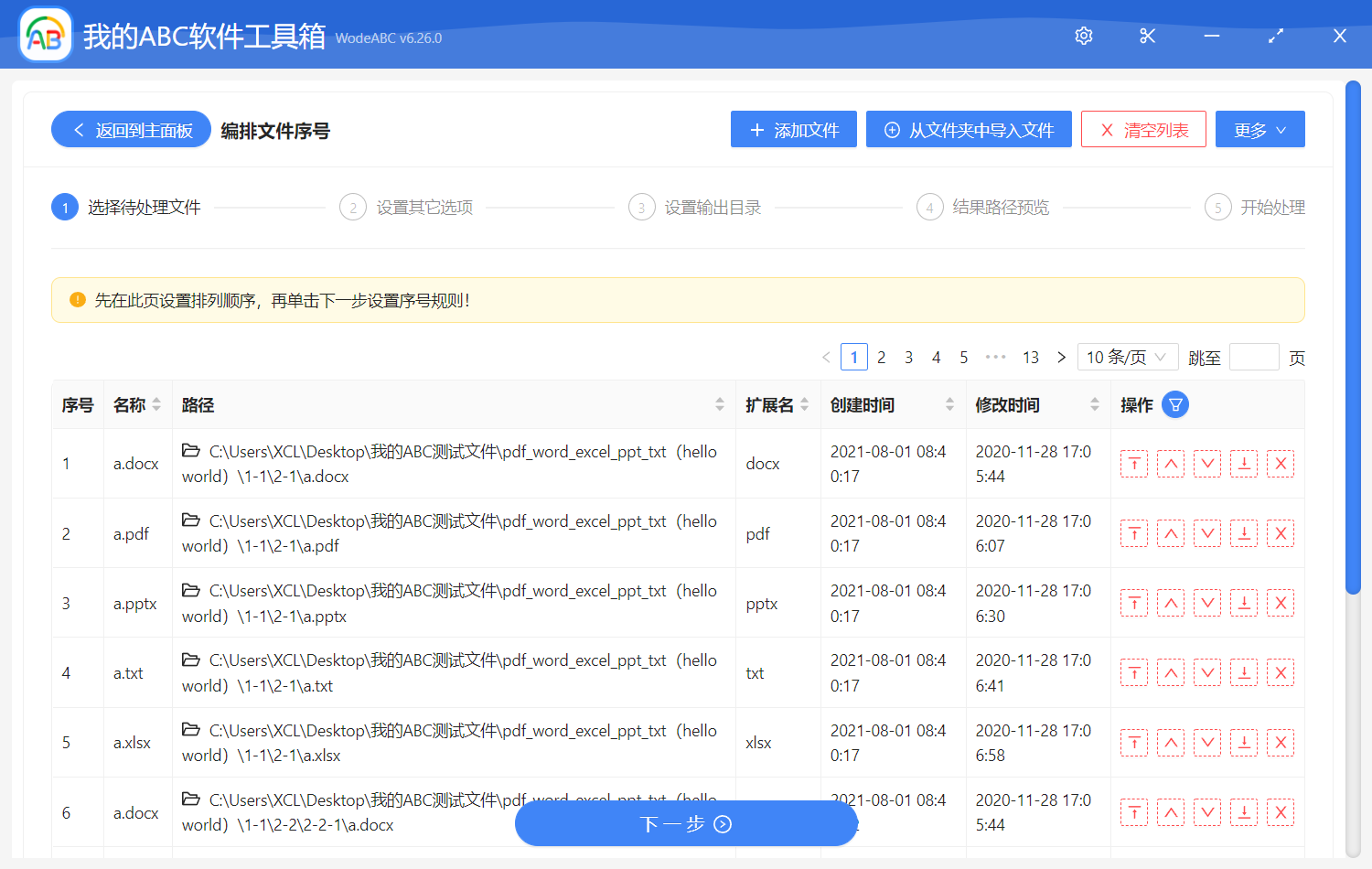The height and width of the screenshot is (869, 1372).
Task: Expand the 更多 dropdown menu
Action: 1259,129
